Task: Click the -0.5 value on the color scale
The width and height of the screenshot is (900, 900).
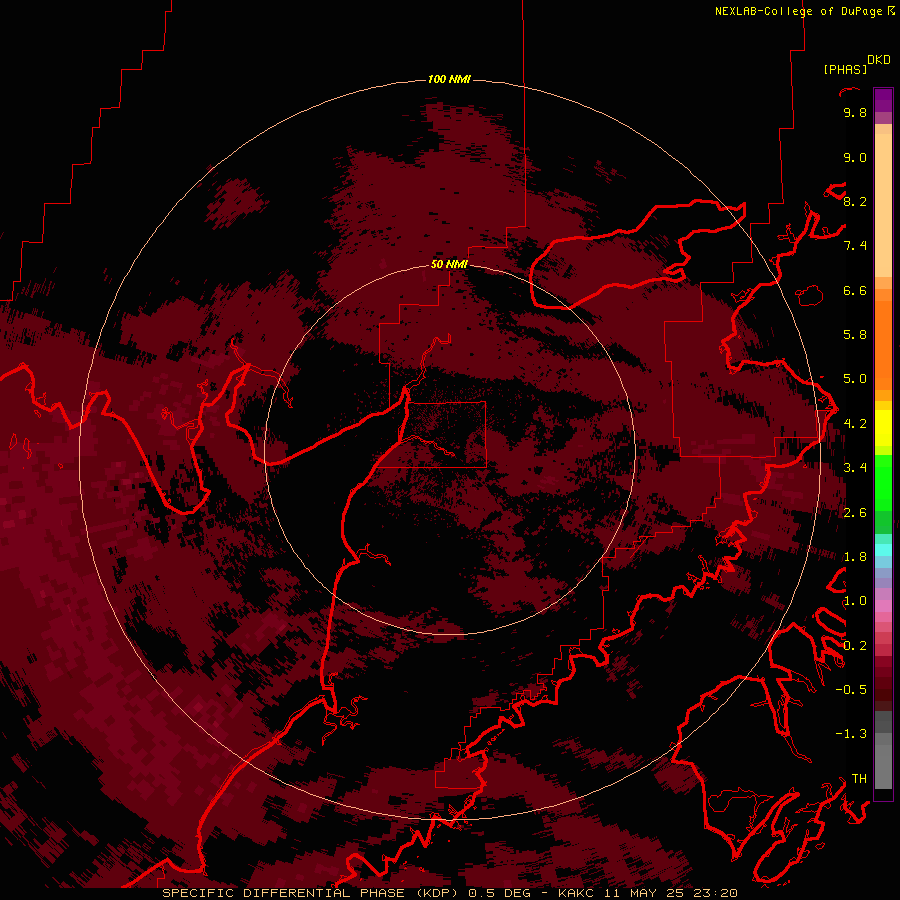Action: point(851,690)
